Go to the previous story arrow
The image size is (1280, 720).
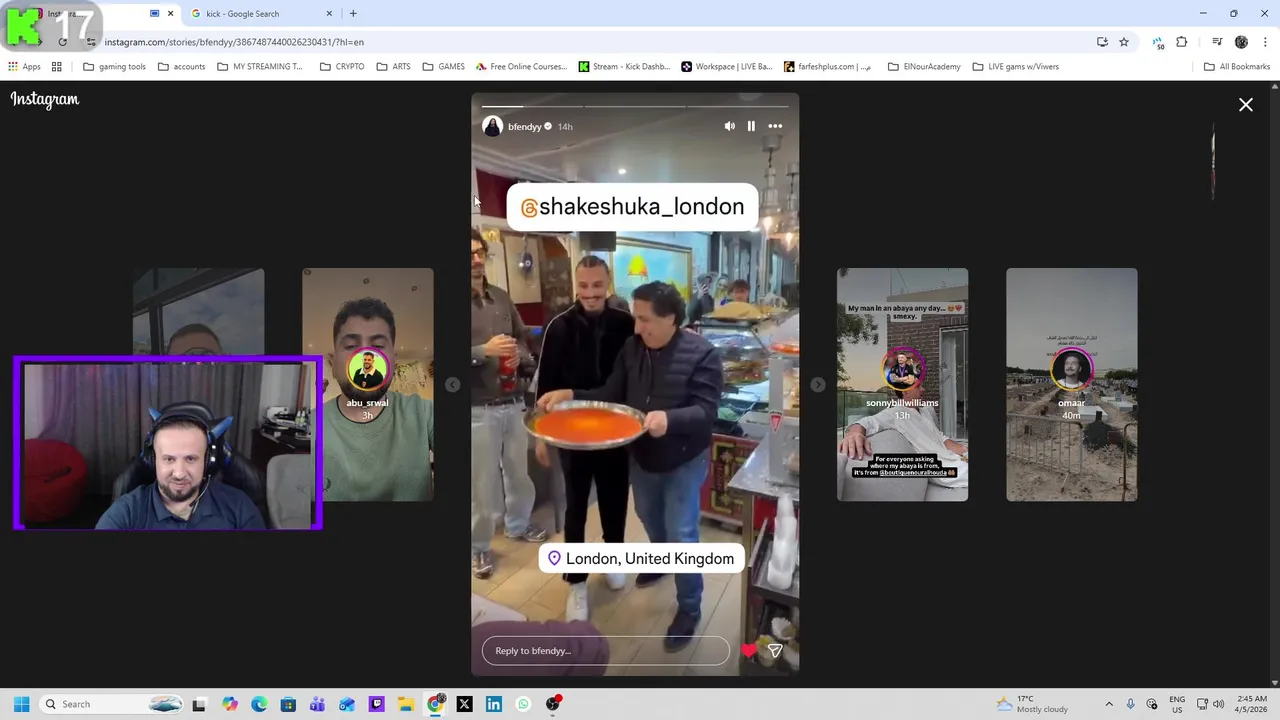pyautogui.click(x=452, y=385)
